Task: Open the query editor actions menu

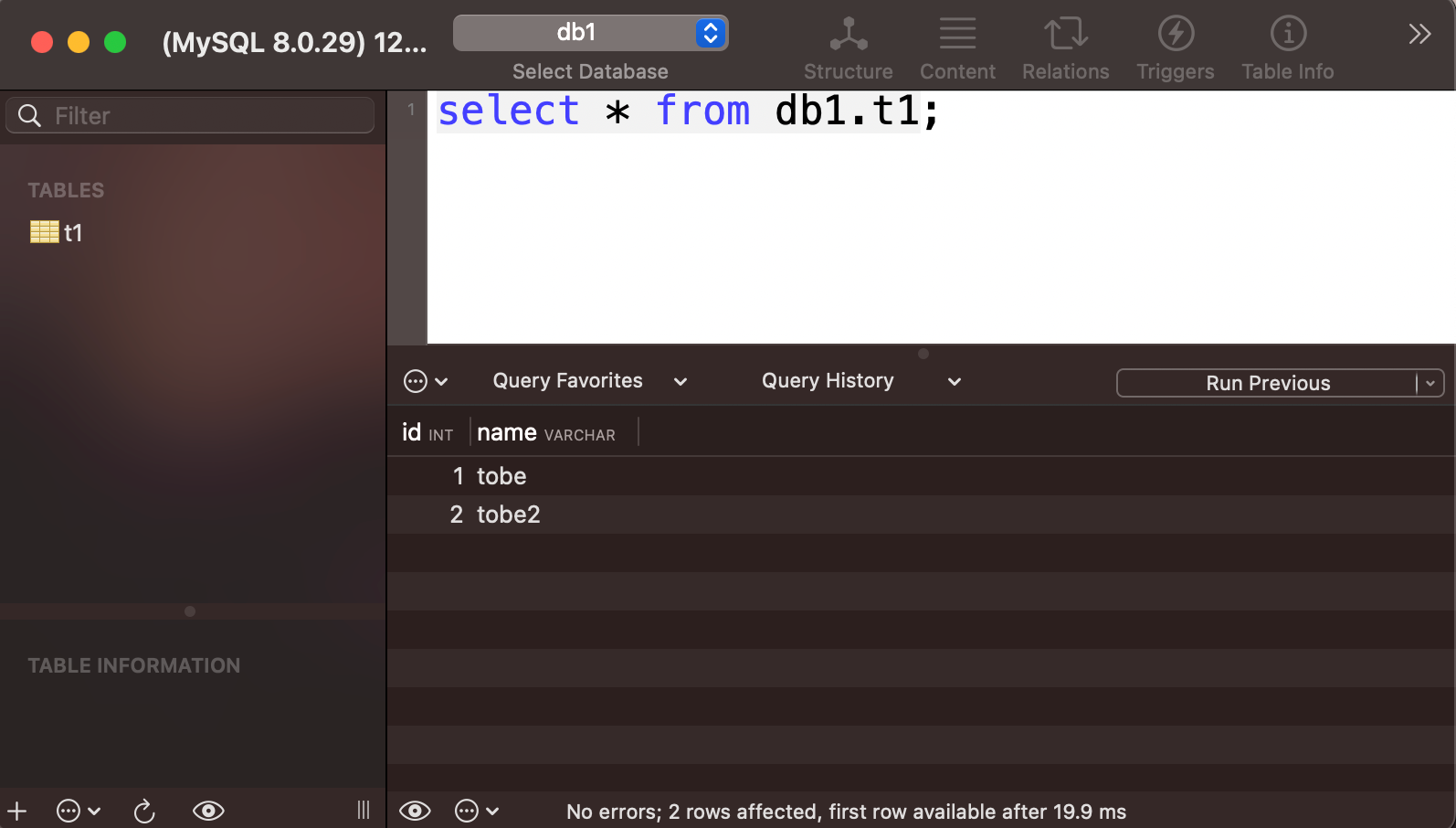Action: click(426, 381)
